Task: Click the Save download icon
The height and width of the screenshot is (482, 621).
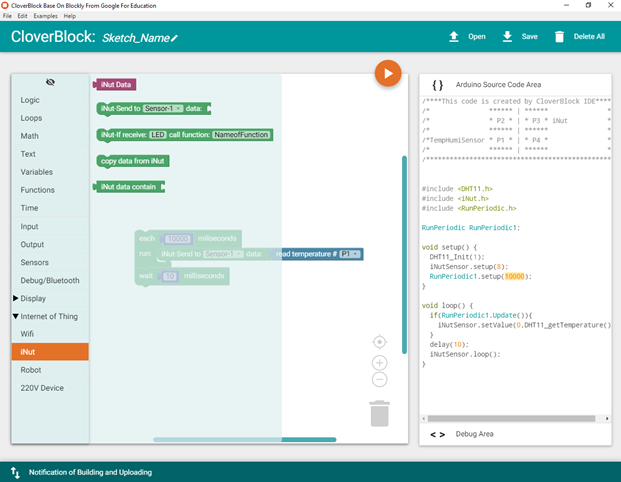Action: click(x=507, y=37)
